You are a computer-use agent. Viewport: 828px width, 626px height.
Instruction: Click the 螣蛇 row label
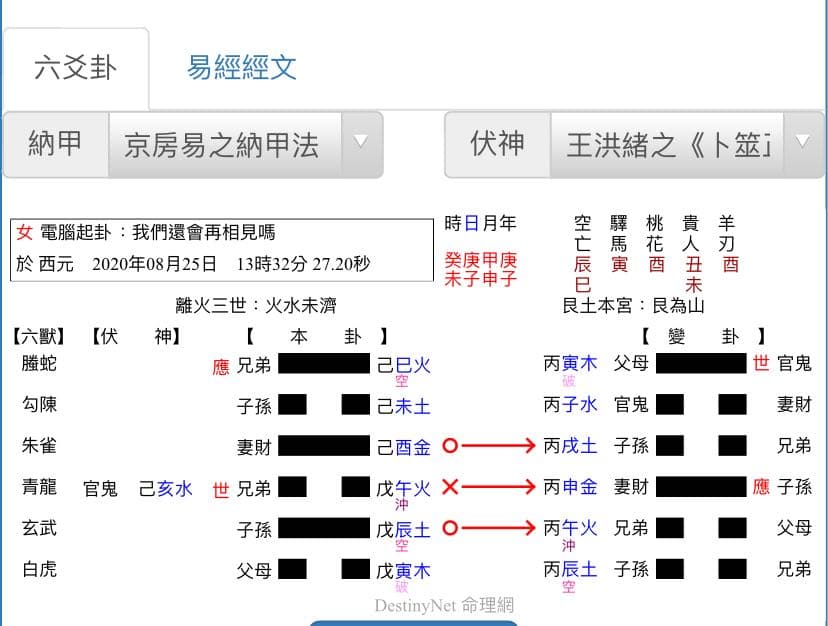click(x=39, y=363)
